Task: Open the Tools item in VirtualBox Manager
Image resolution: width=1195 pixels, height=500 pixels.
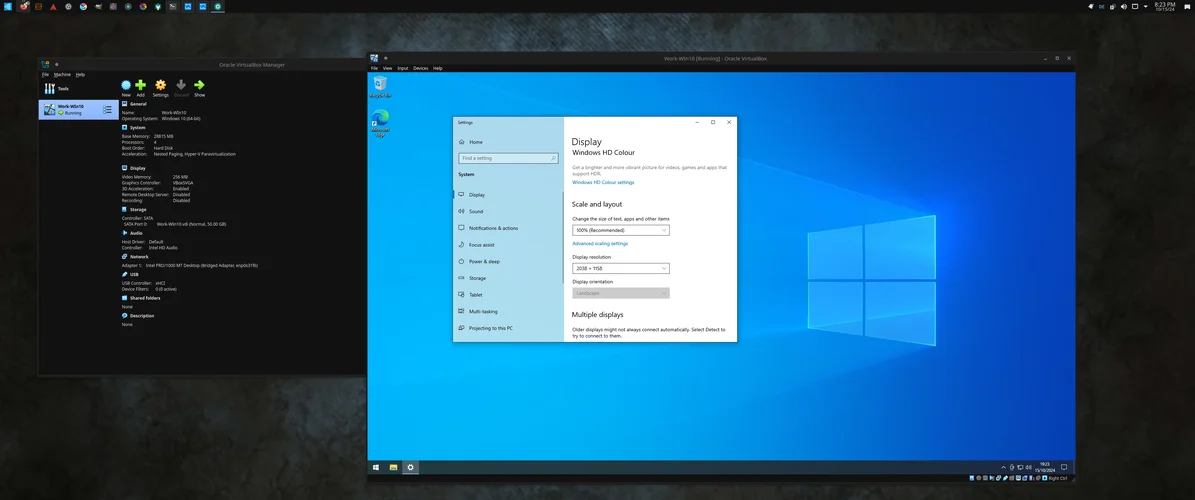Action: (x=58, y=89)
